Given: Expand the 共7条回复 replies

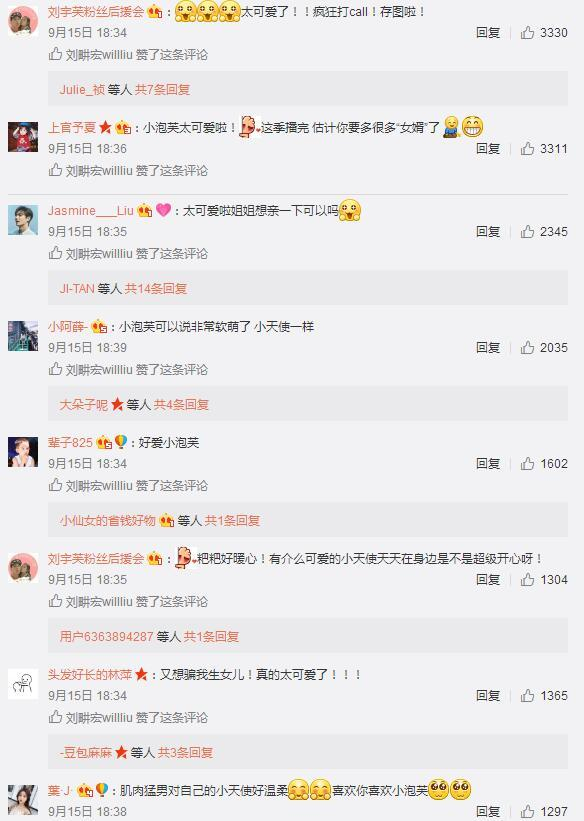Looking at the screenshot, I should coord(162,90).
